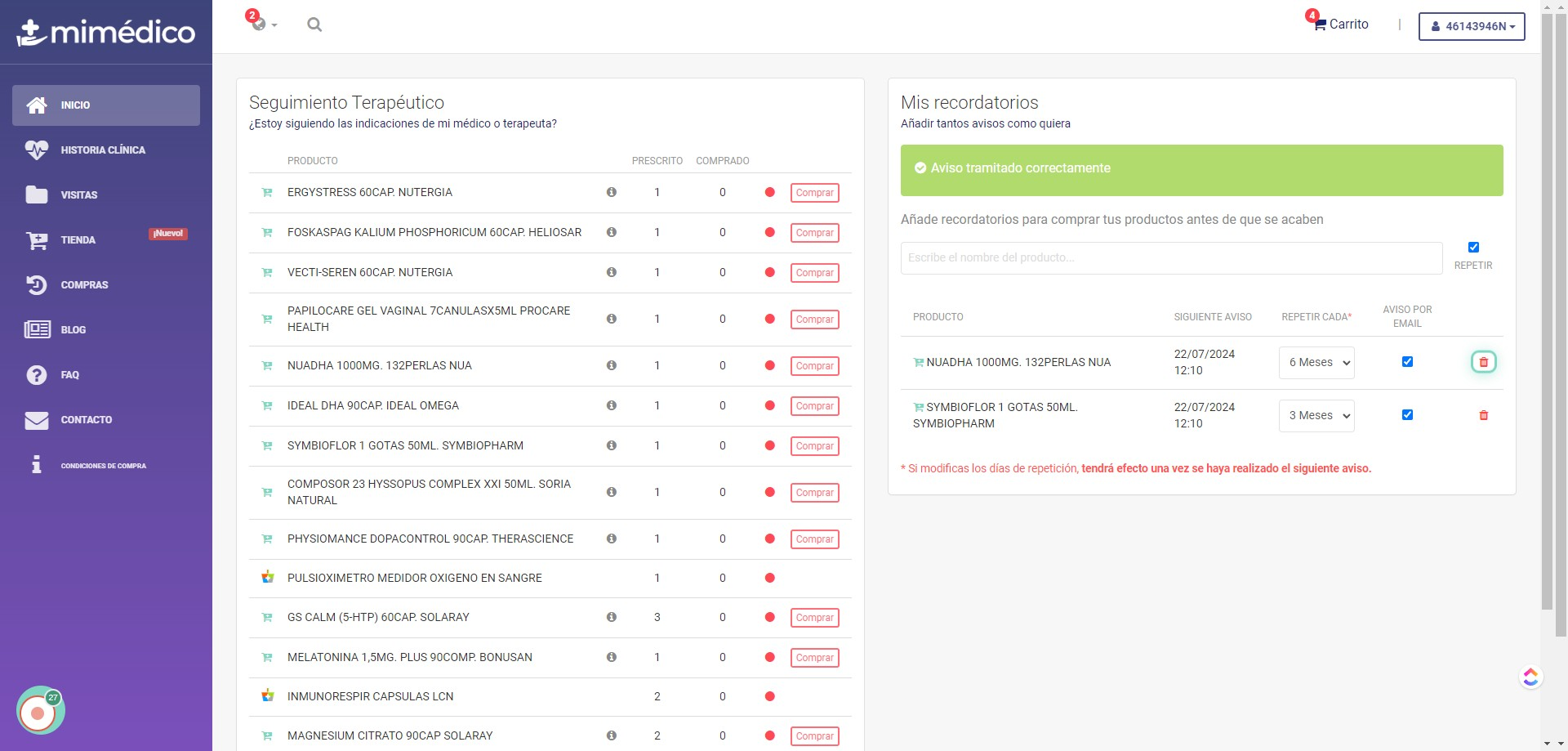Show info for PHYSIOMANCE DOPACONTROL 90CAP
The width and height of the screenshot is (1568, 751).
tap(611, 539)
